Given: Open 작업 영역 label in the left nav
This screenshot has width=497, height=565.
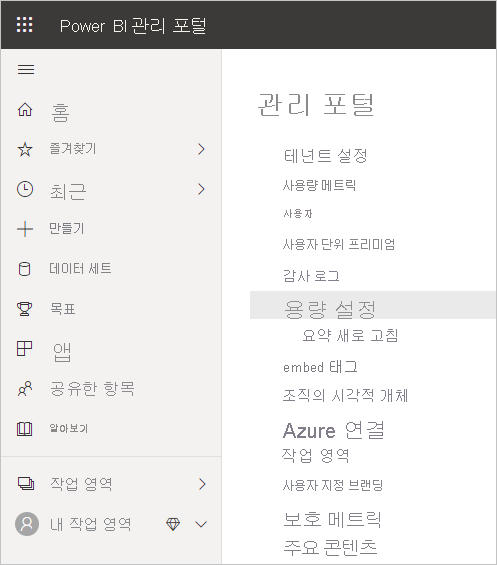Looking at the screenshot, I should tap(81, 484).
